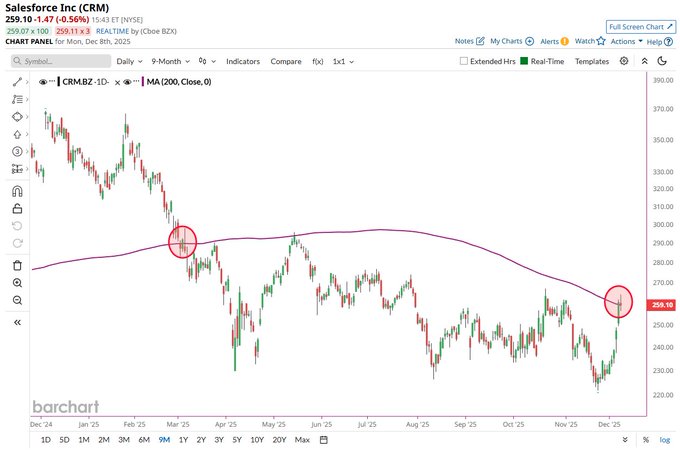
Task: Select the magnet snap tool
Action: click(x=17, y=191)
